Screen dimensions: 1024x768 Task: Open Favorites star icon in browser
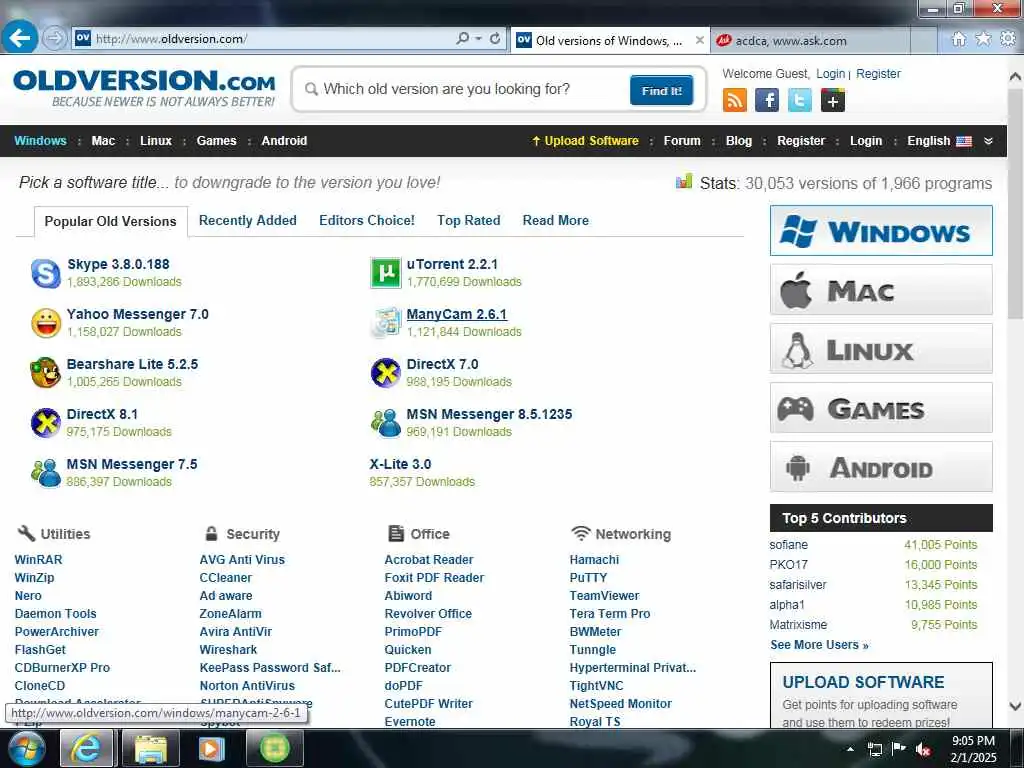(x=983, y=39)
